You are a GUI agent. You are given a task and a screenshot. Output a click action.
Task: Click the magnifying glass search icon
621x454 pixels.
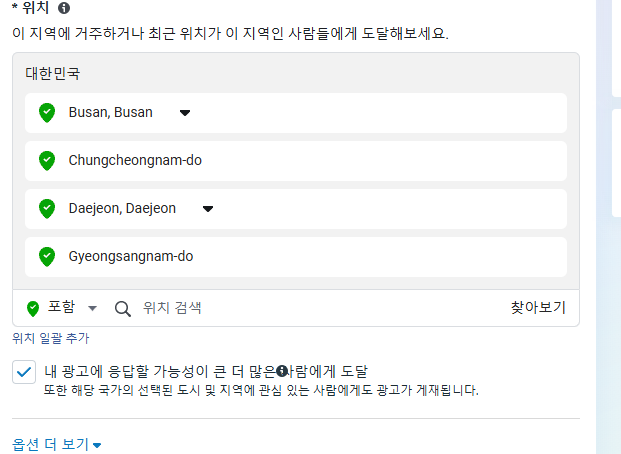pyautogui.click(x=122, y=309)
